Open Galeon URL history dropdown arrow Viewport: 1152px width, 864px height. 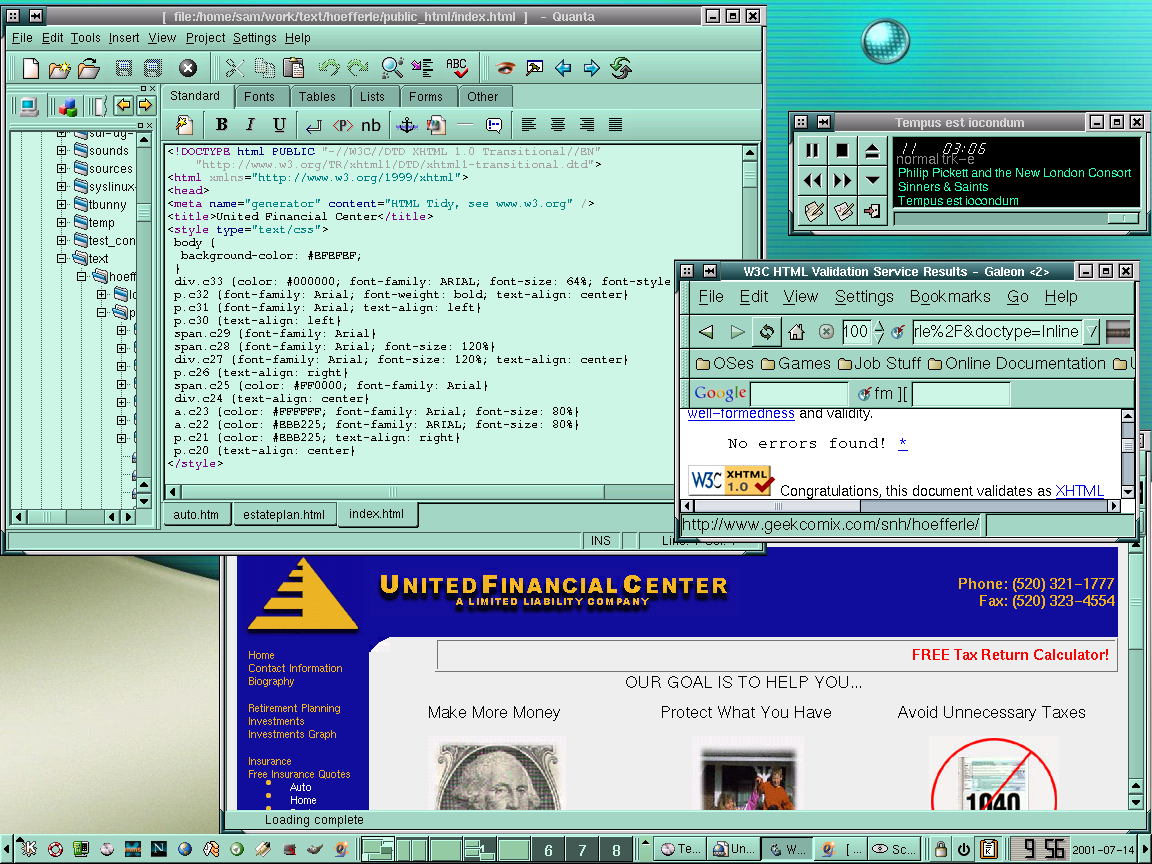(1092, 332)
